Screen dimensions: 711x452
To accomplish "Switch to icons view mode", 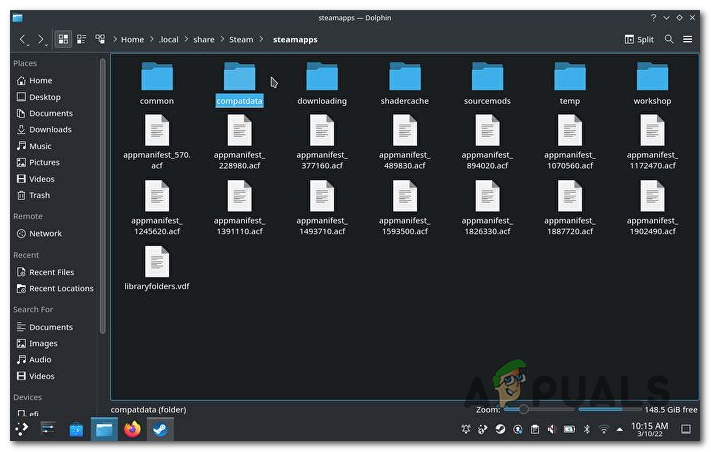I will (x=64, y=39).
